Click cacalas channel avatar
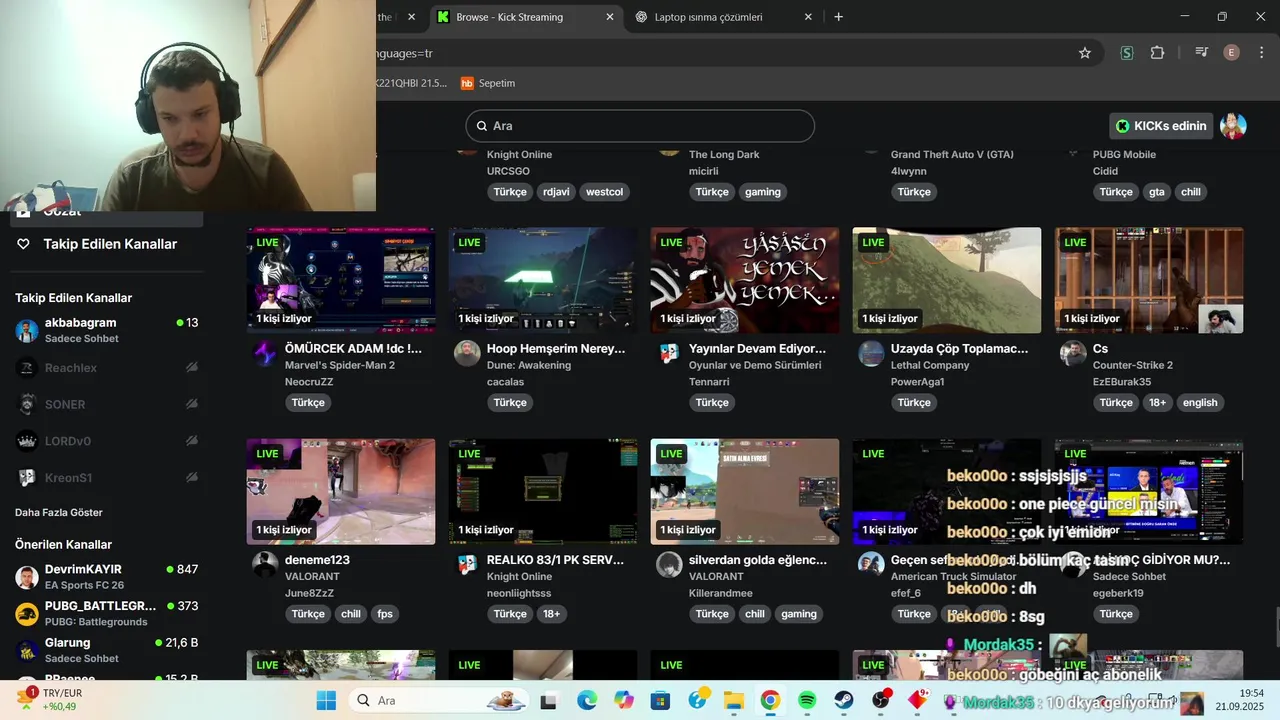Image resolution: width=1280 pixels, height=720 pixels. [467, 353]
